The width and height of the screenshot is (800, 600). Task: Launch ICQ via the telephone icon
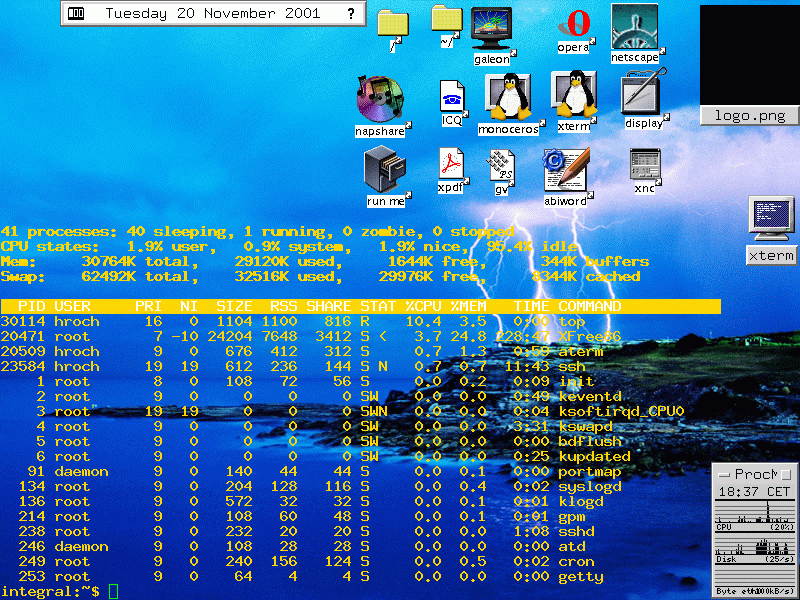(453, 98)
